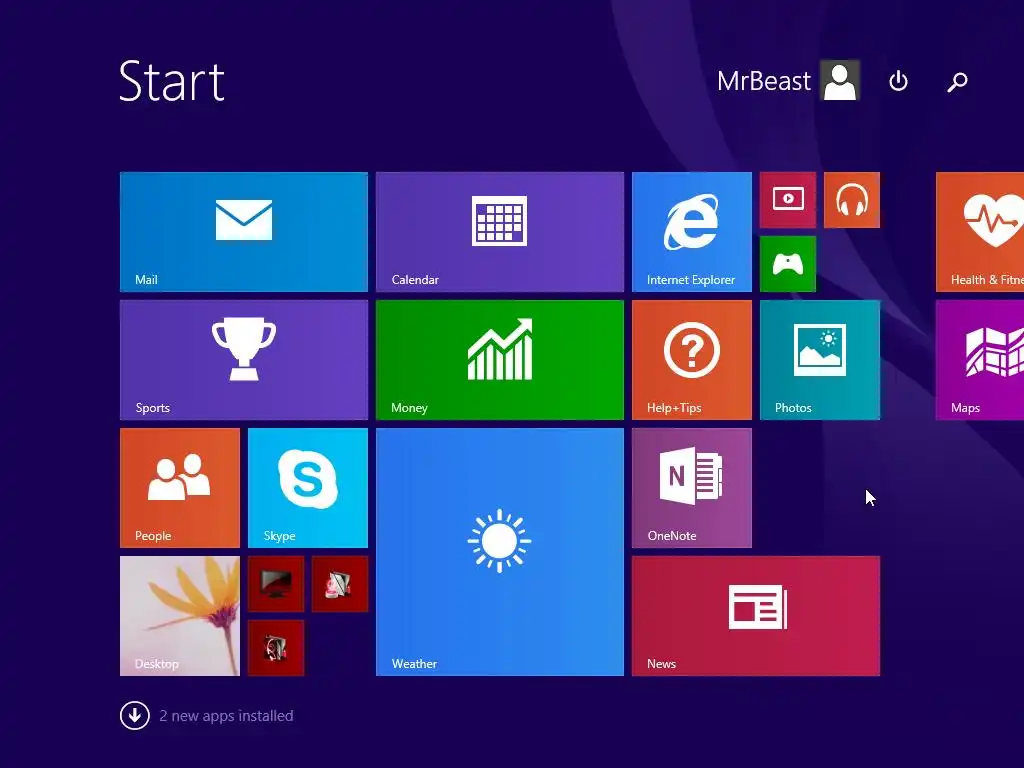The width and height of the screenshot is (1024, 768).
Task: Open the Health & Fitness tile
Action: pyautogui.click(x=980, y=232)
